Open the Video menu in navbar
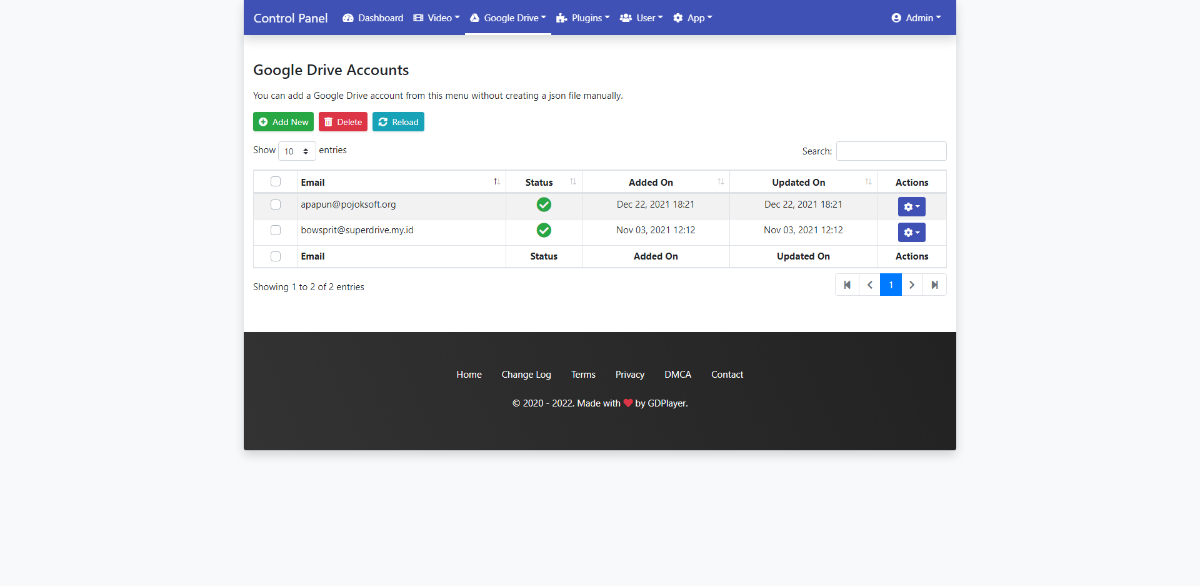 click(x=436, y=18)
